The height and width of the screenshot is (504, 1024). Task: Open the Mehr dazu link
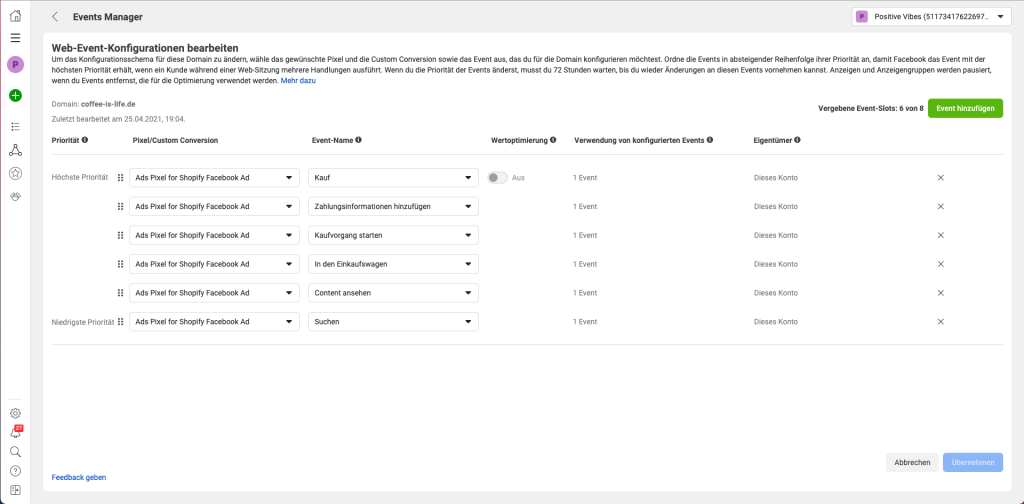(x=298, y=80)
